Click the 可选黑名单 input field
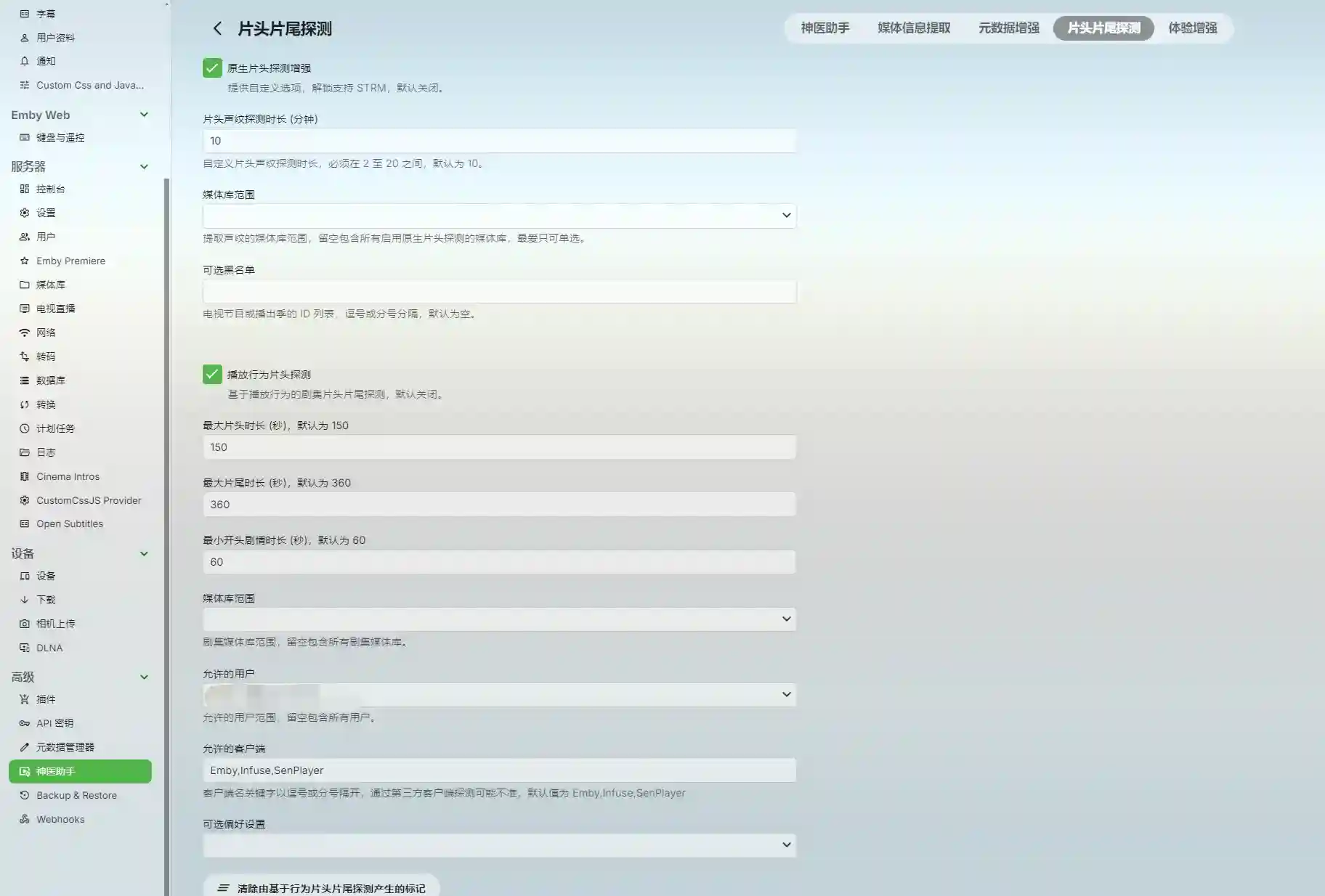The image size is (1325, 896). 499,292
